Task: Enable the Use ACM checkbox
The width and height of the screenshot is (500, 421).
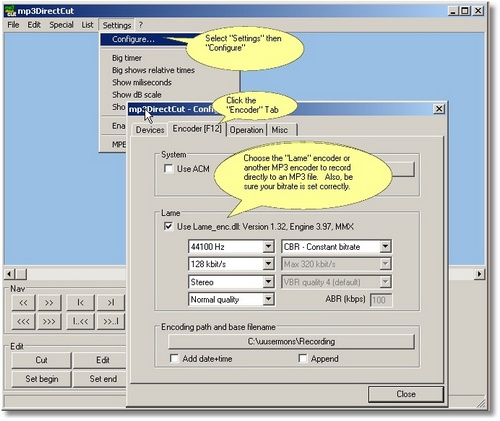Action: [x=169, y=169]
